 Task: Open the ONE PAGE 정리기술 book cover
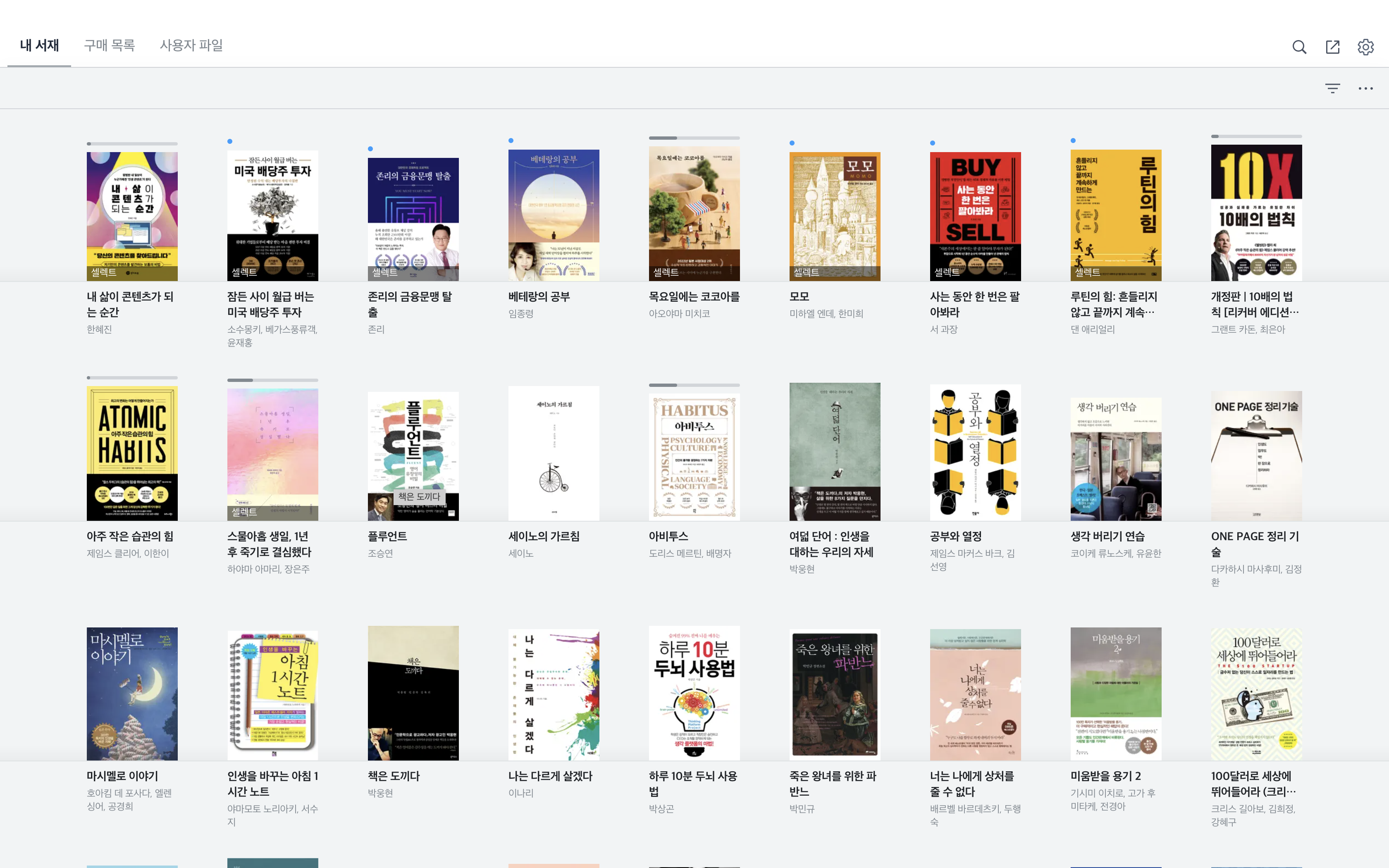click(1256, 456)
